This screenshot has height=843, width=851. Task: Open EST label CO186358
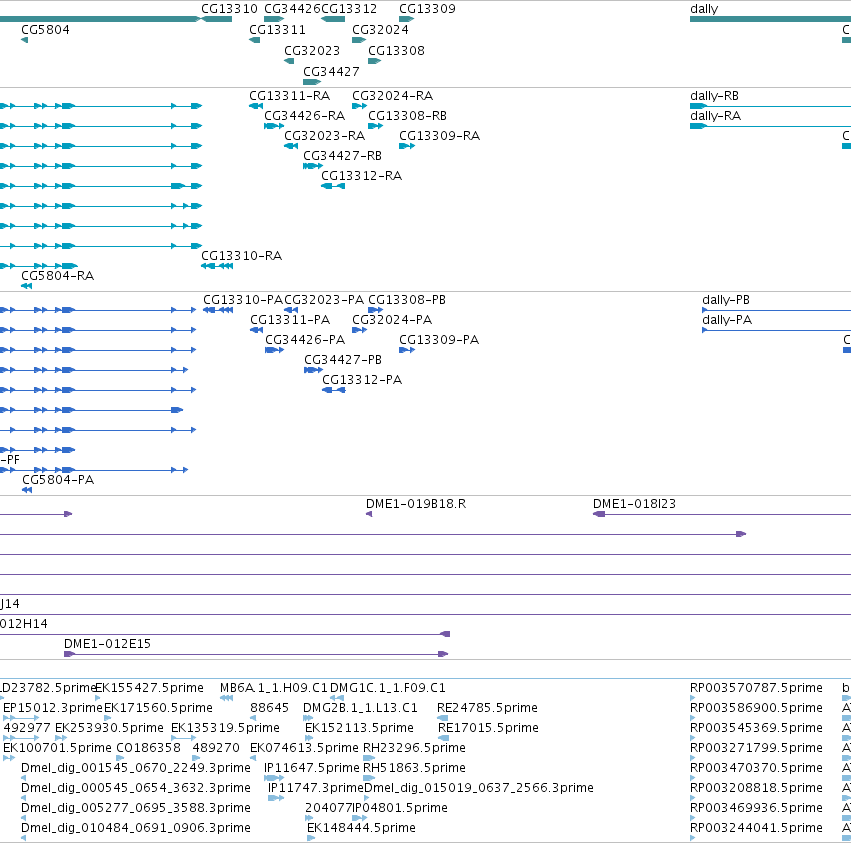149,748
